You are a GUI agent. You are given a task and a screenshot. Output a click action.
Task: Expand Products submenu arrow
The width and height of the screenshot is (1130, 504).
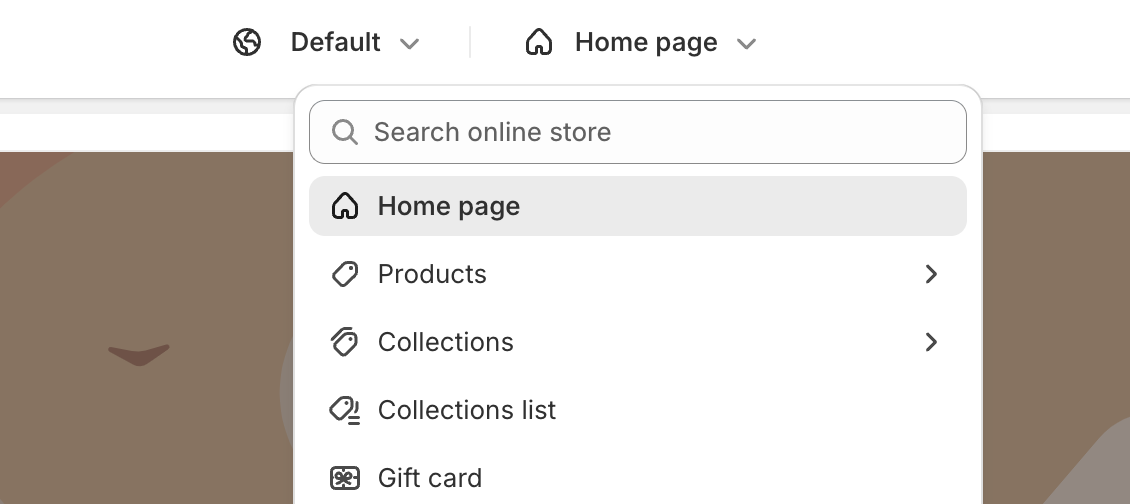(931, 274)
